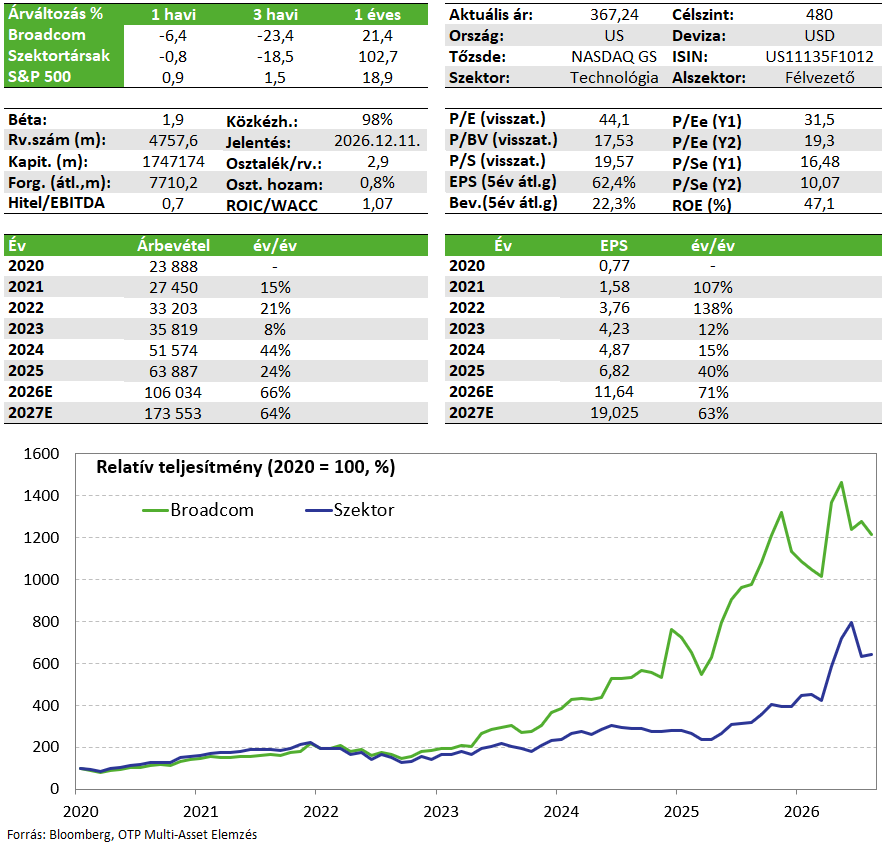Click the 2022 EPS growth 138%
This screenshot has width=888, height=846.
tap(713, 309)
